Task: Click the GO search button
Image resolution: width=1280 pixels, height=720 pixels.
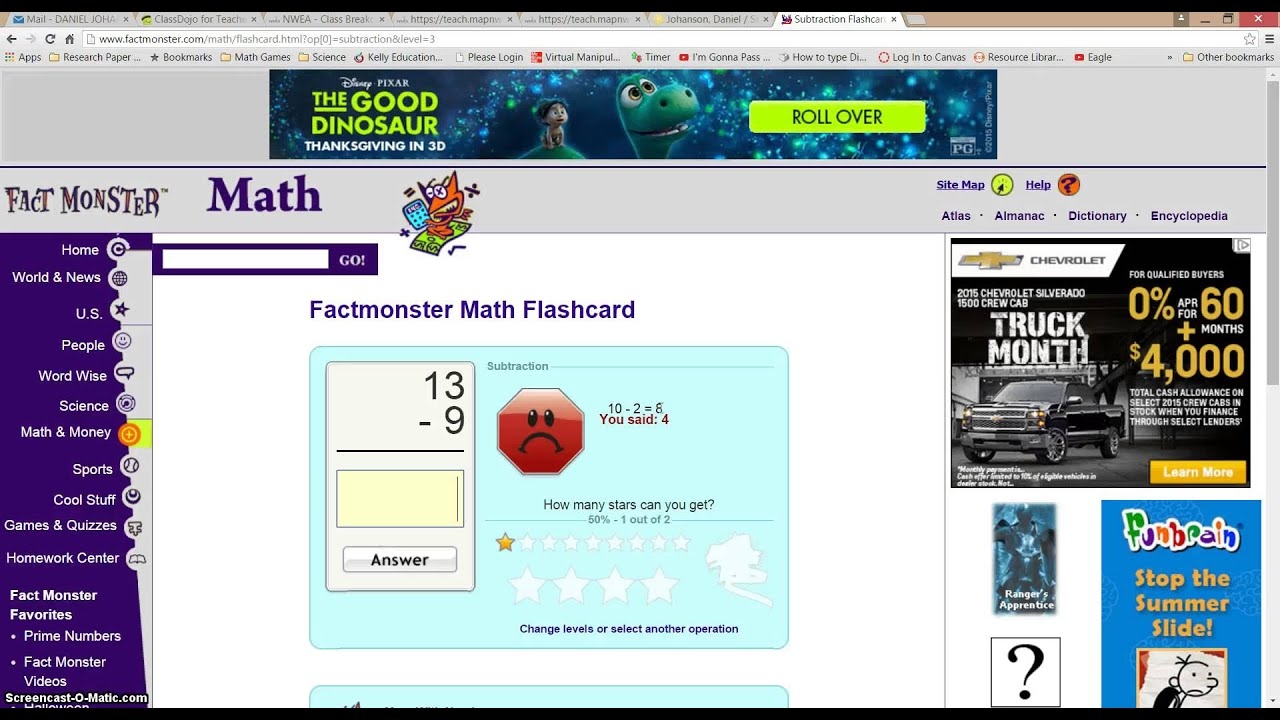Action: [352, 260]
